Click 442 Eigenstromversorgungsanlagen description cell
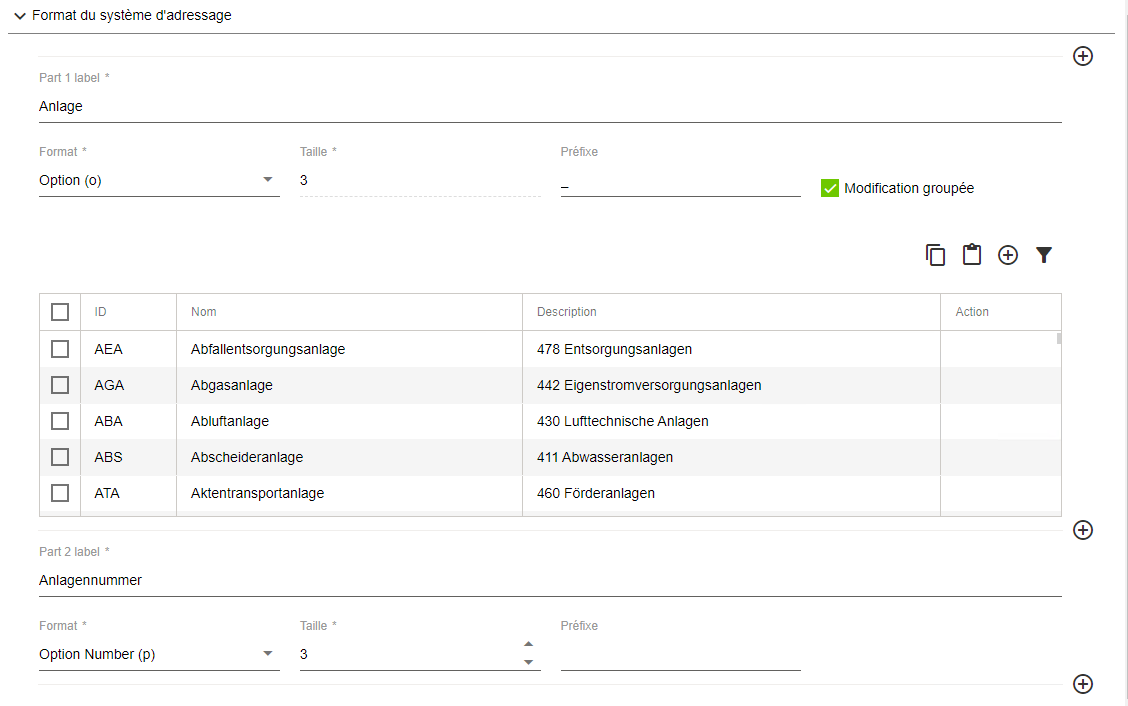 732,385
